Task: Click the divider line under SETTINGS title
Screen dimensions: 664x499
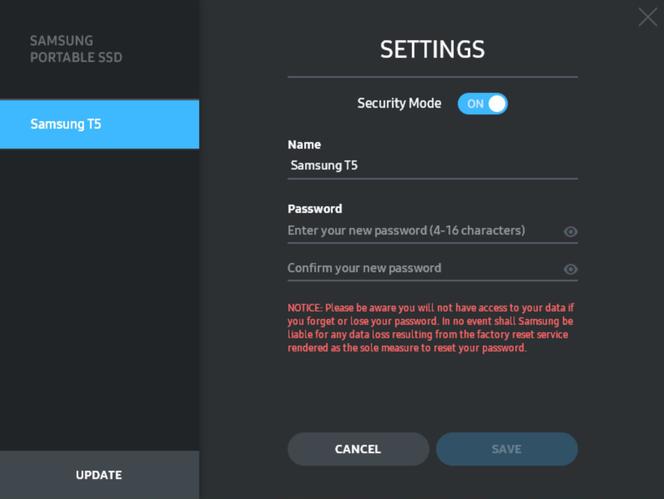Action: click(x=432, y=76)
